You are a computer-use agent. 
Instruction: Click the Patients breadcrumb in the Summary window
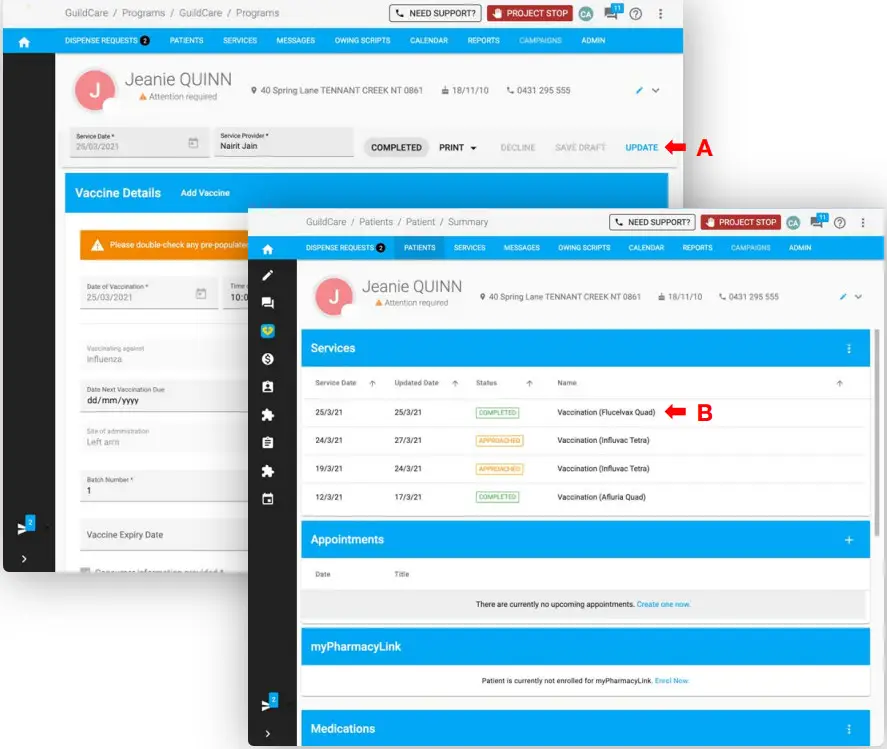tap(376, 222)
